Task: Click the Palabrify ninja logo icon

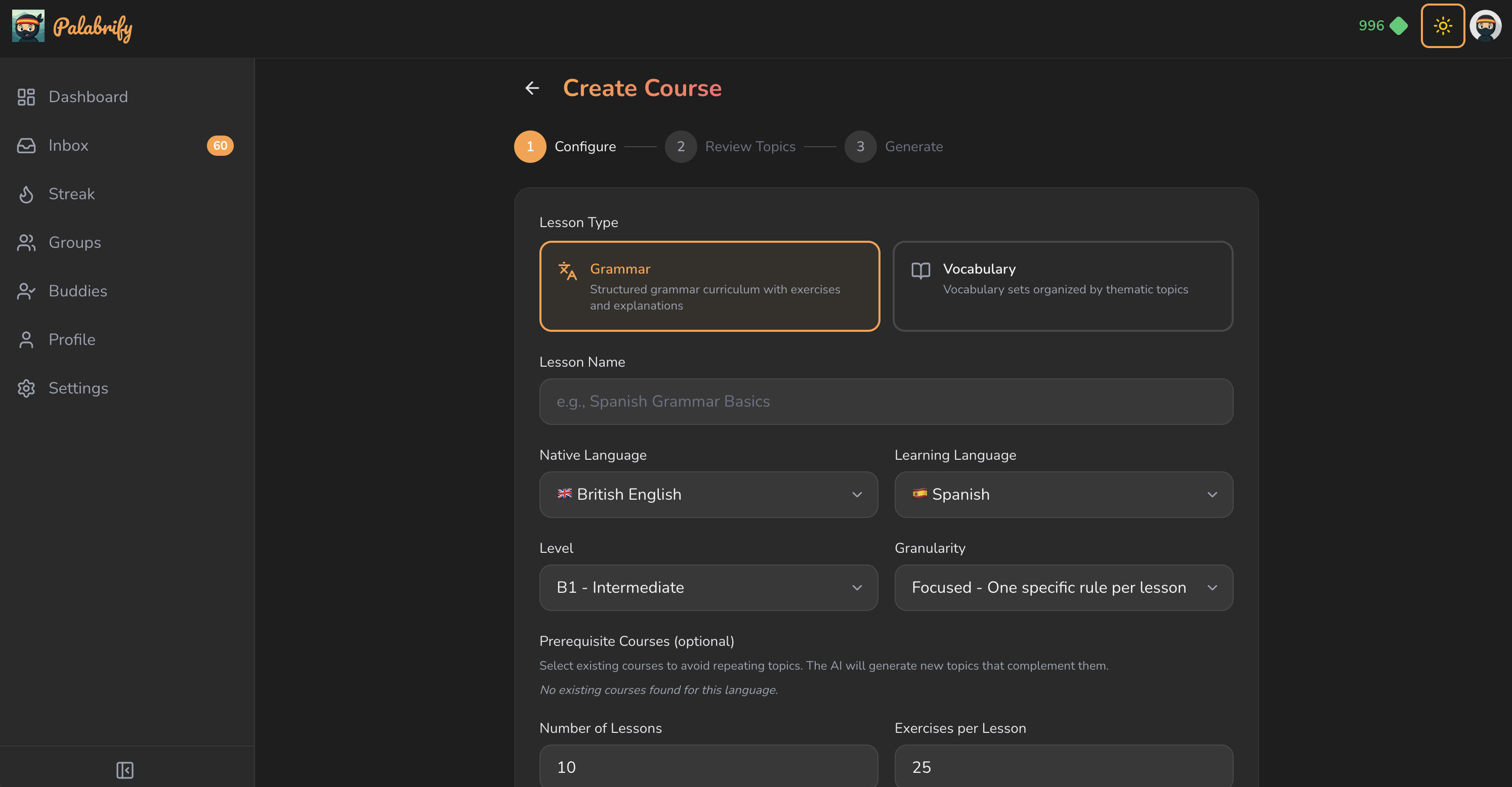Action: pyautogui.click(x=28, y=26)
